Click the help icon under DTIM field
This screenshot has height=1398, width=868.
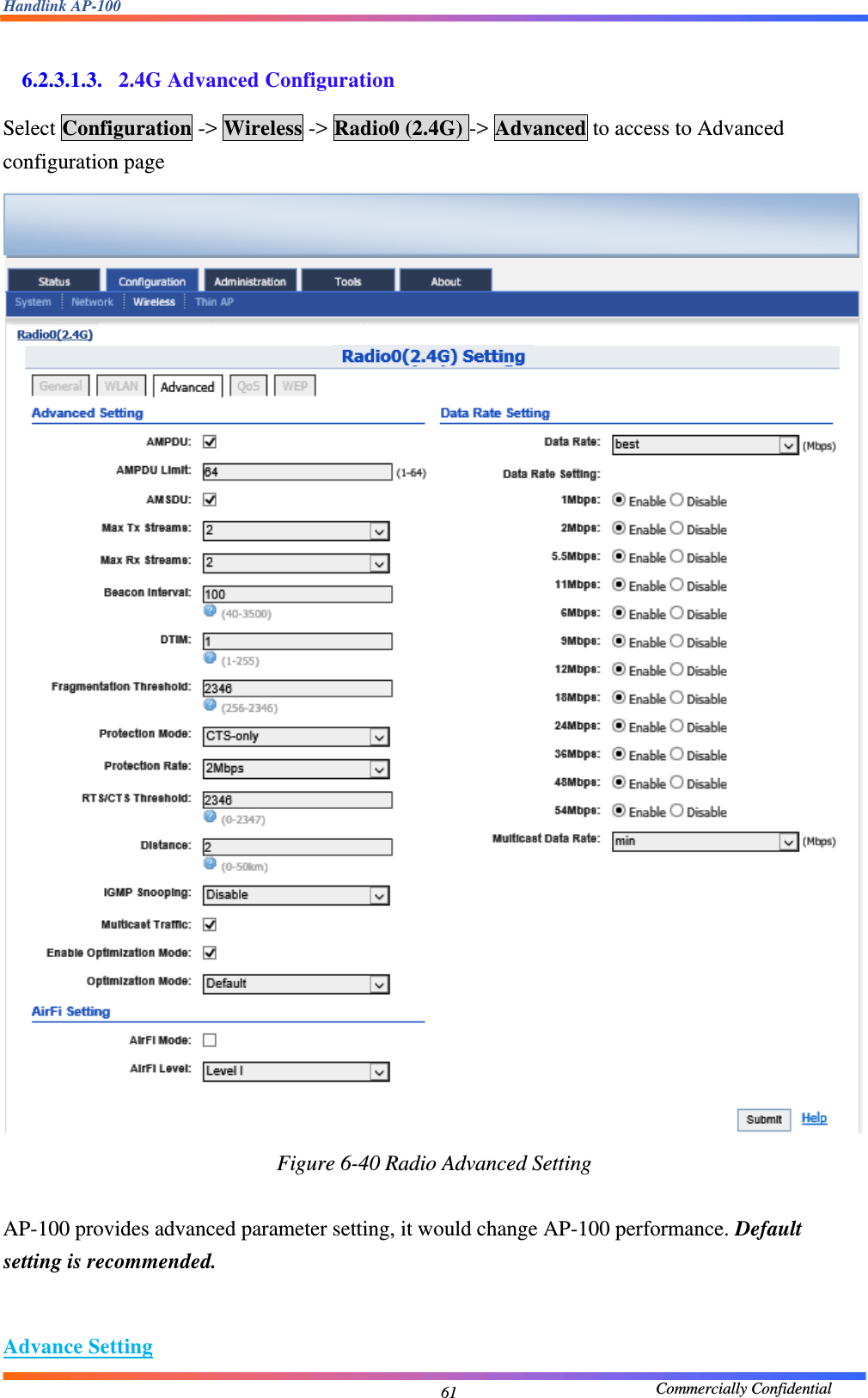210,658
